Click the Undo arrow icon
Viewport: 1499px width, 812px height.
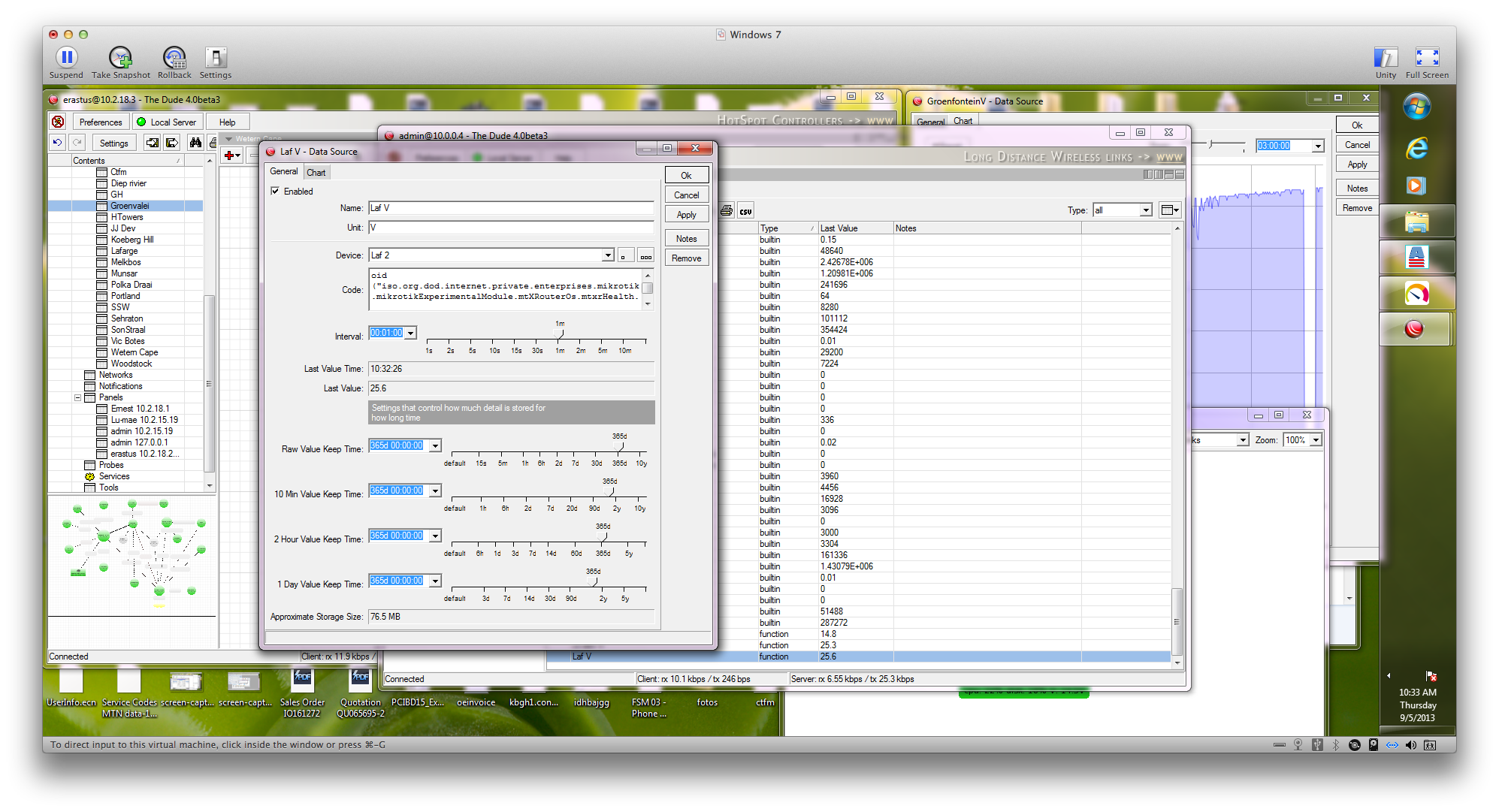(57, 143)
